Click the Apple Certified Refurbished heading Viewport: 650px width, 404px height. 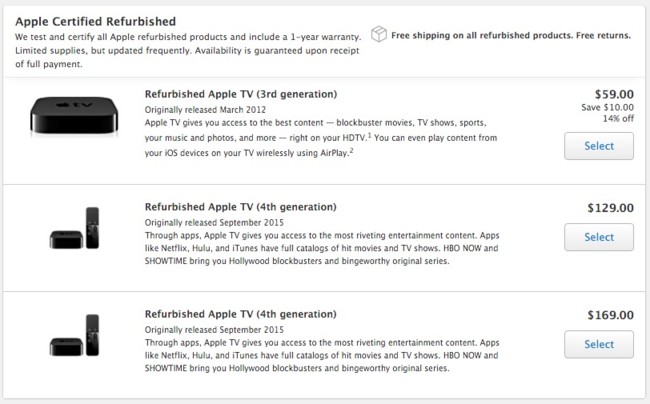pos(96,22)
